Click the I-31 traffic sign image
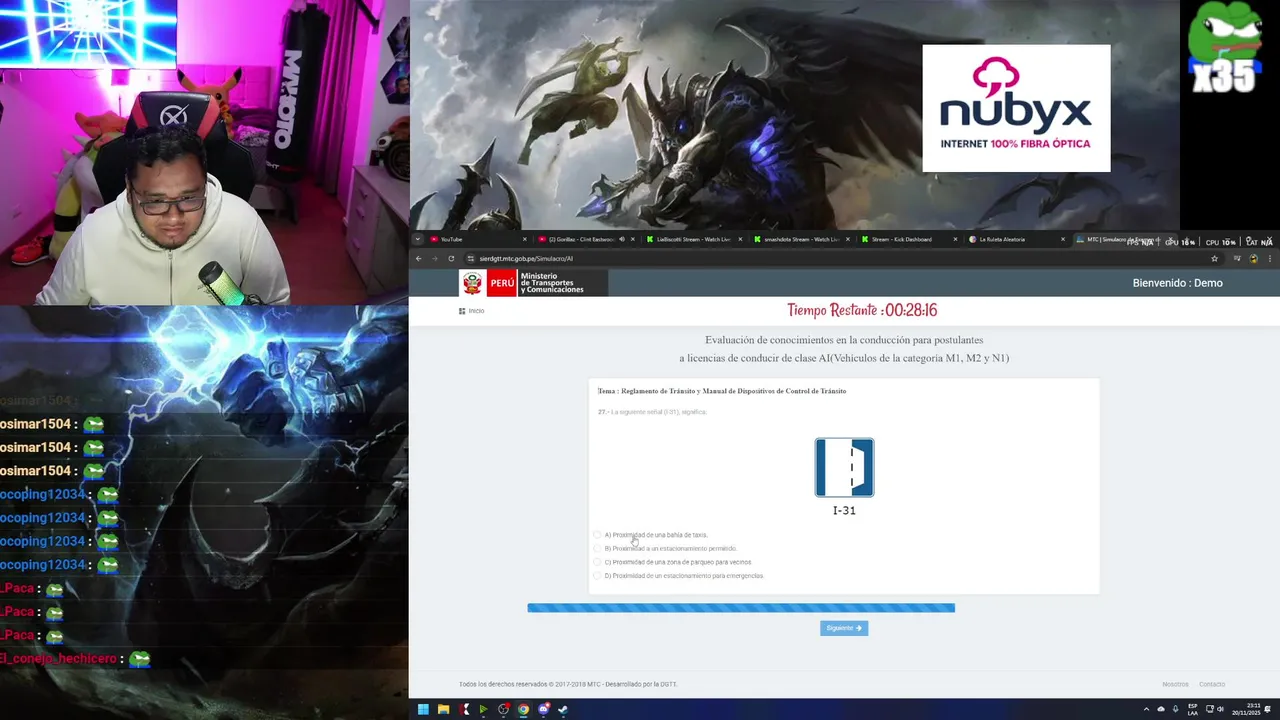The width and height of the screenshot is (1280, 720). coord(844,467)
